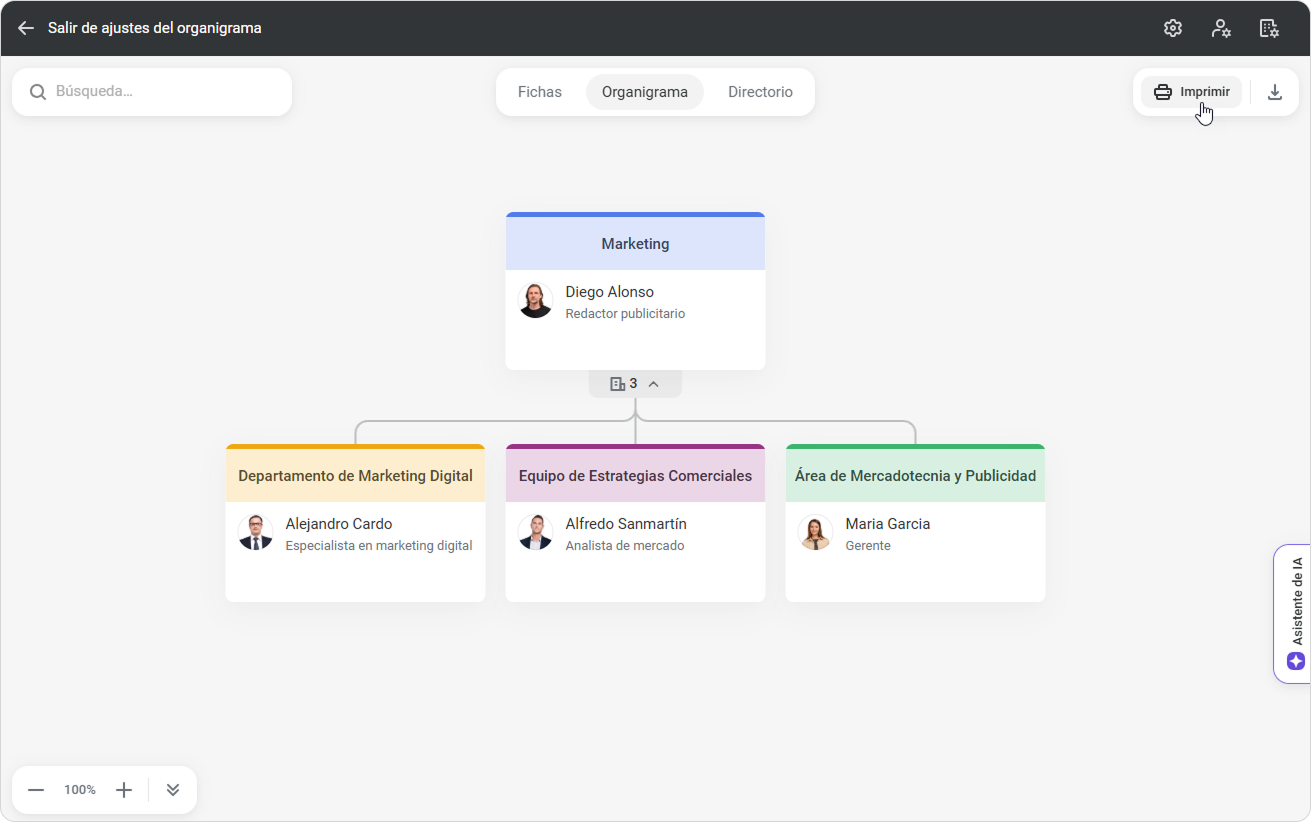Click the zoom in plus icon
1311x822 pixels.
(124, 790)
